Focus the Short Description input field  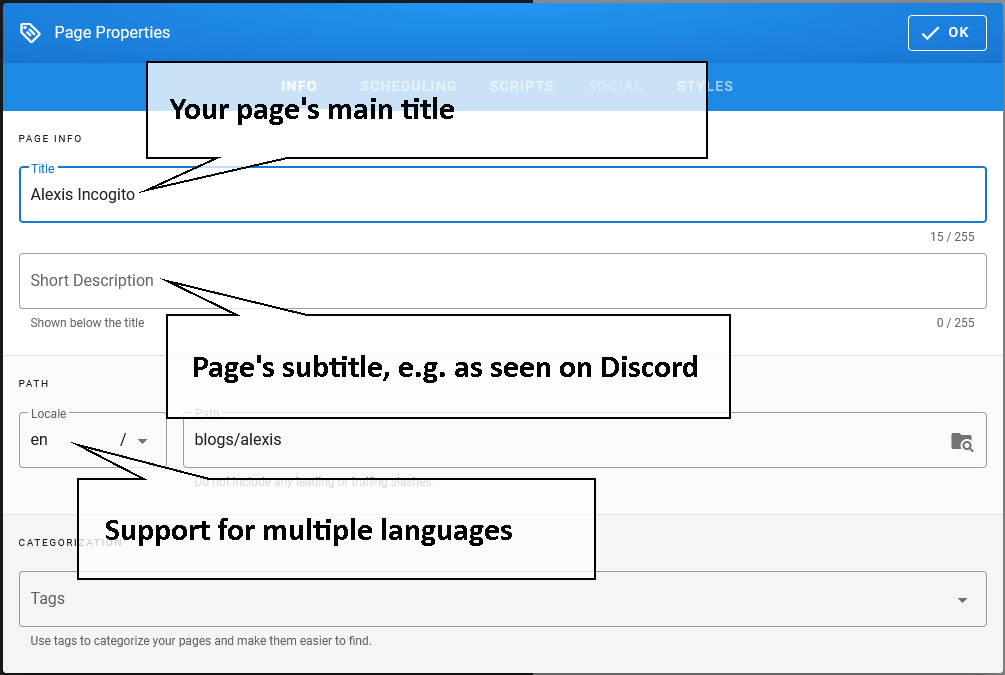coord(502,281)
